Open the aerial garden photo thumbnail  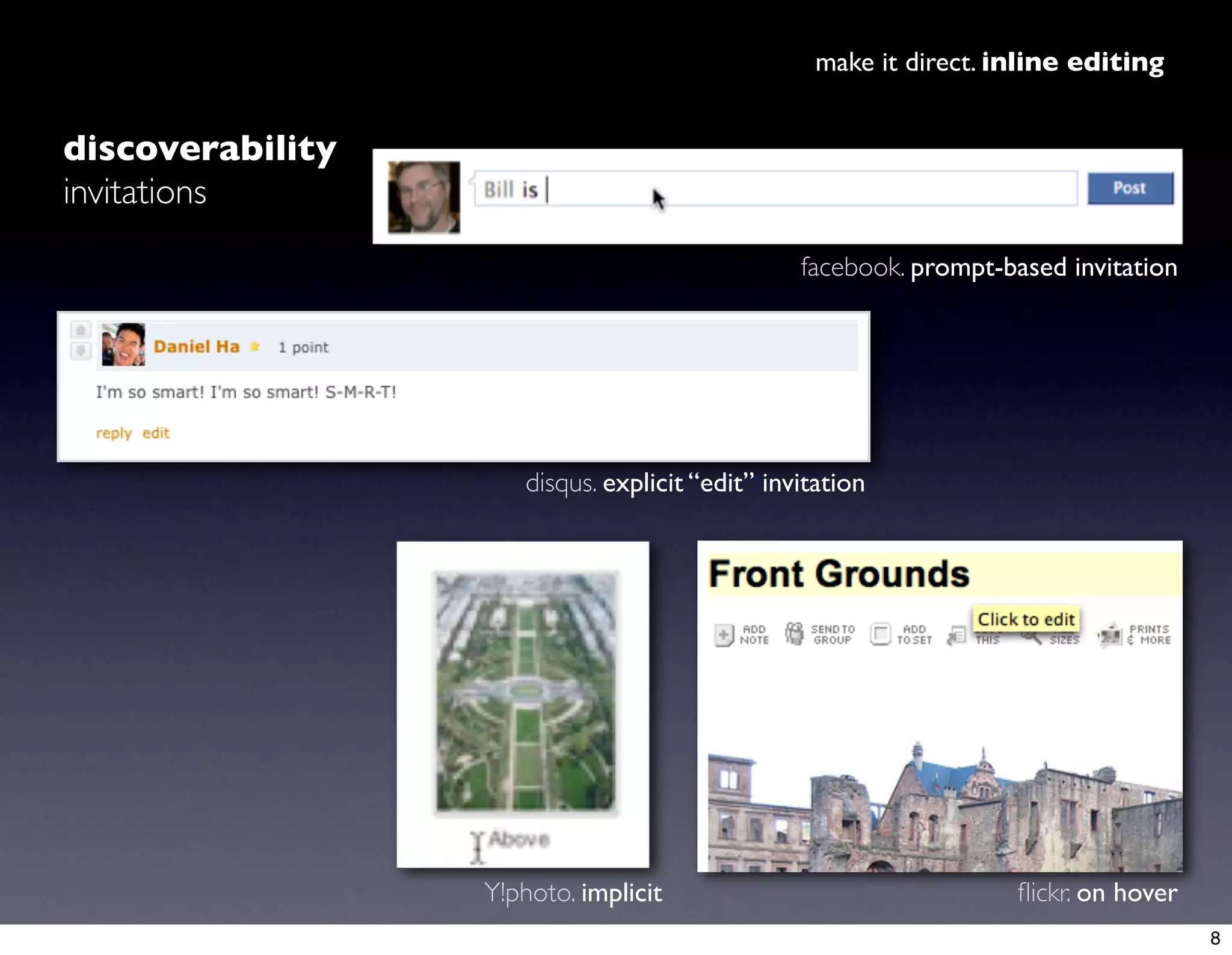526,692
